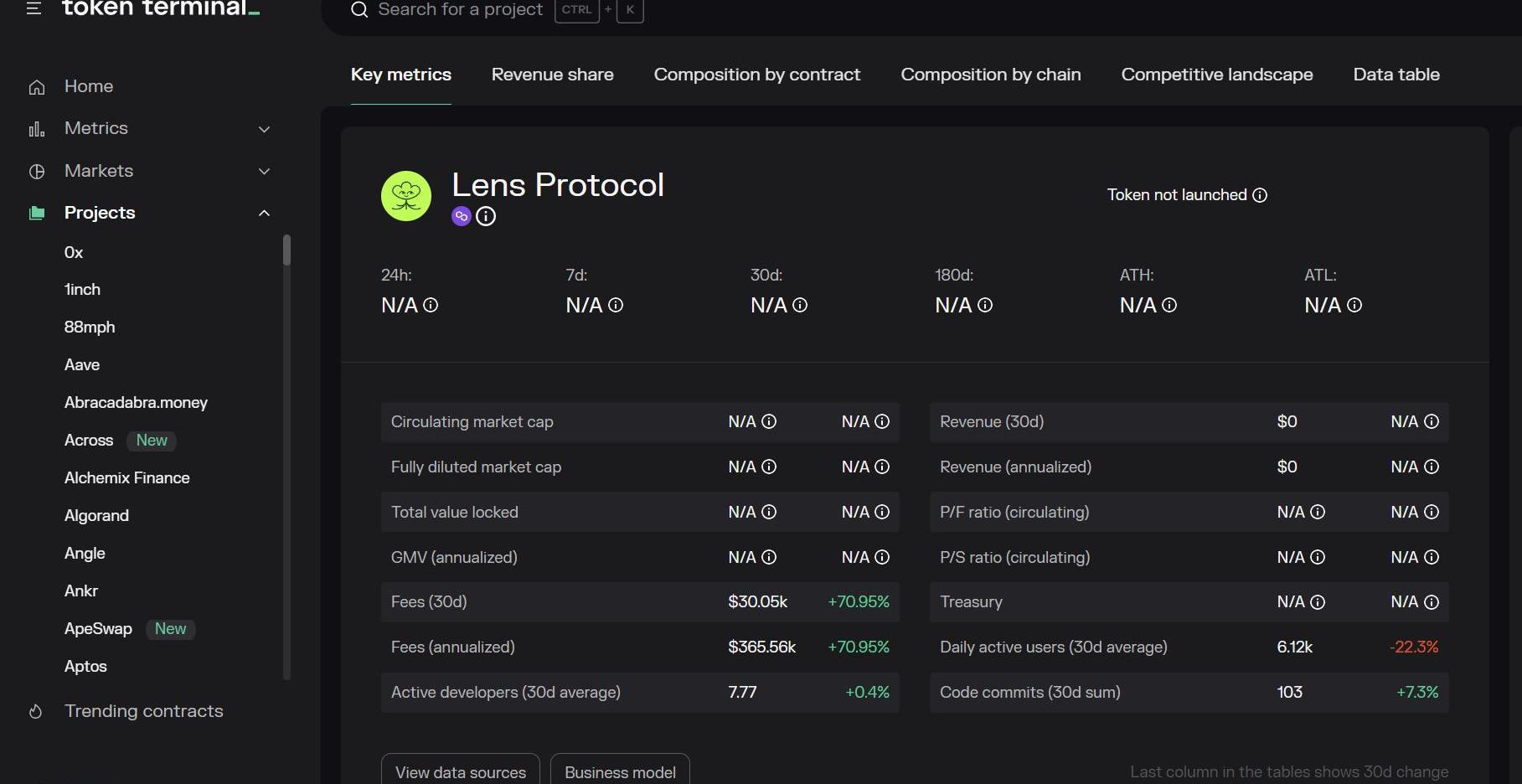Image resolution: width=1522 pixels, height=784 pixels.
Task: Click the search magnifier icon
Action: tap(359, 10)
